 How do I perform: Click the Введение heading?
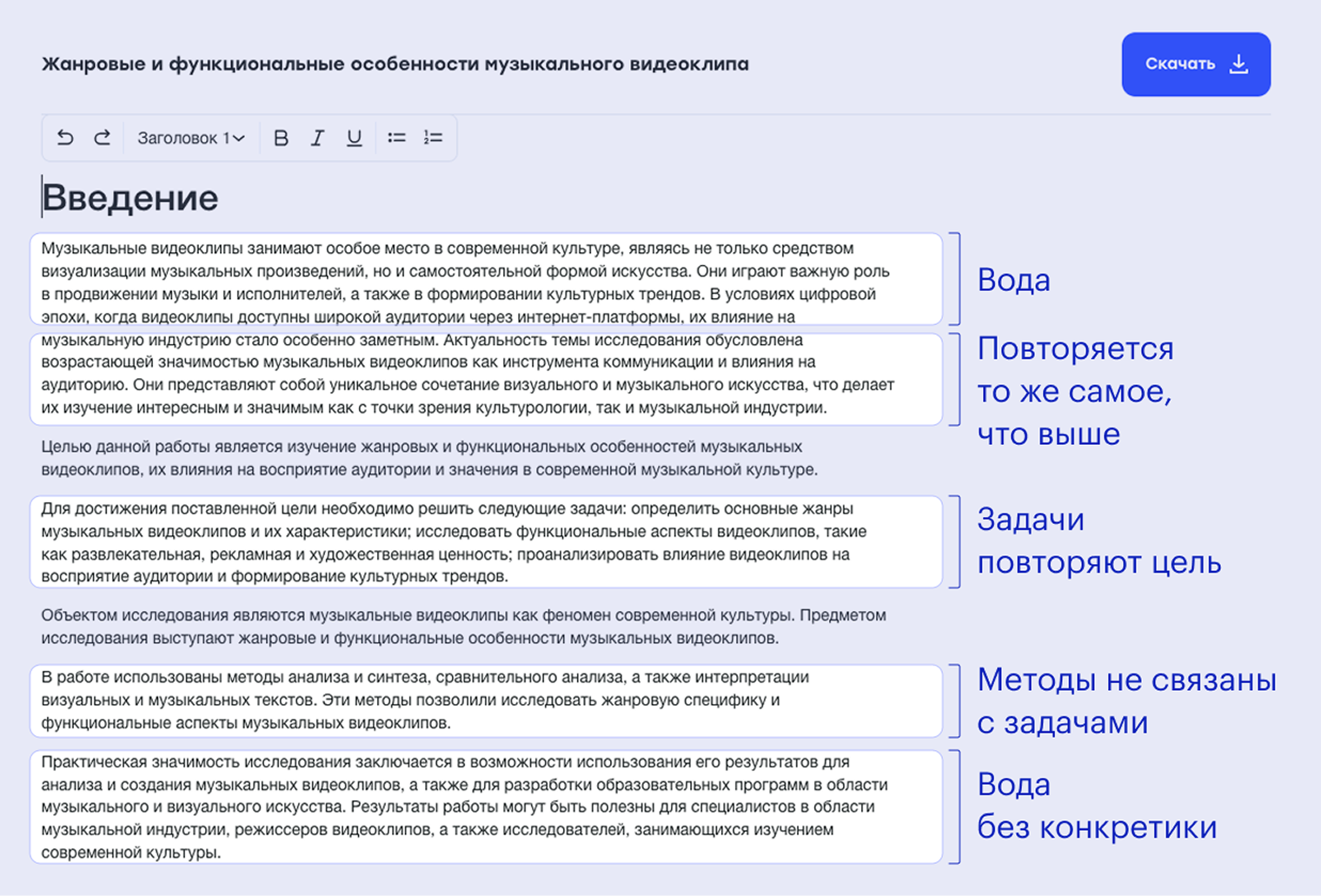[130, 198]
